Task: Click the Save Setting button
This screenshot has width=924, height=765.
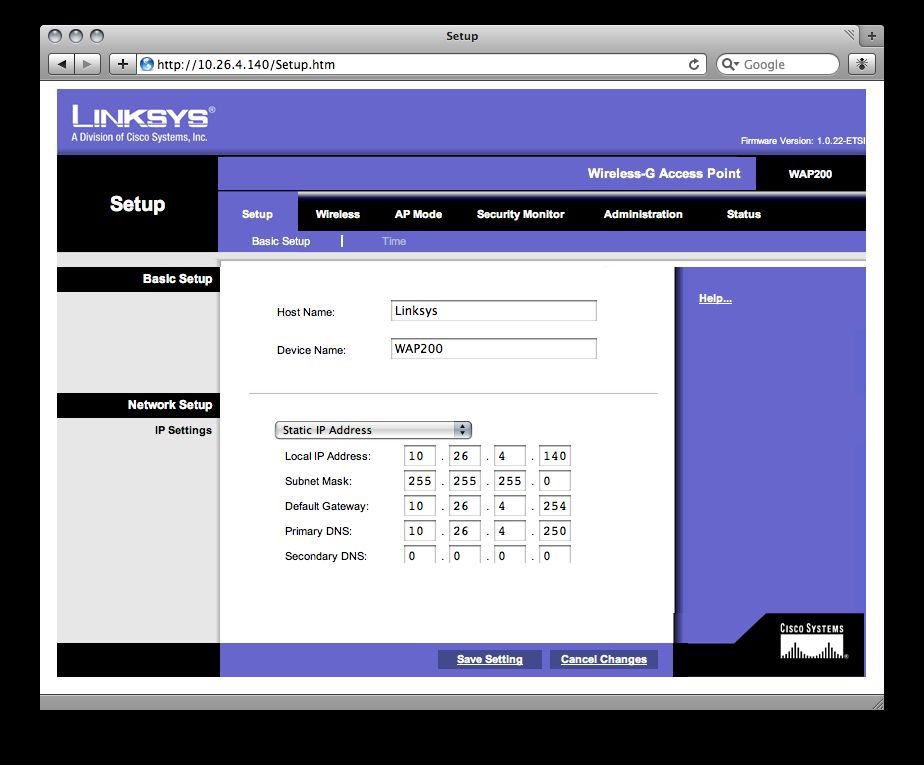Action: click(490, 659)
